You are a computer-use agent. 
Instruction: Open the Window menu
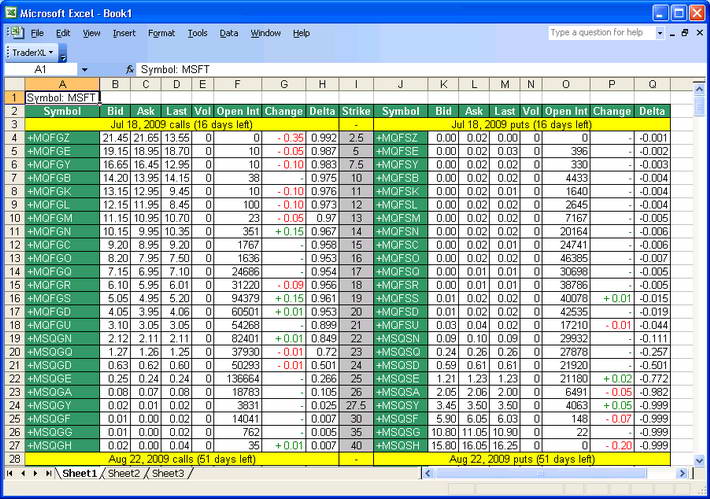tap(266, 33)
